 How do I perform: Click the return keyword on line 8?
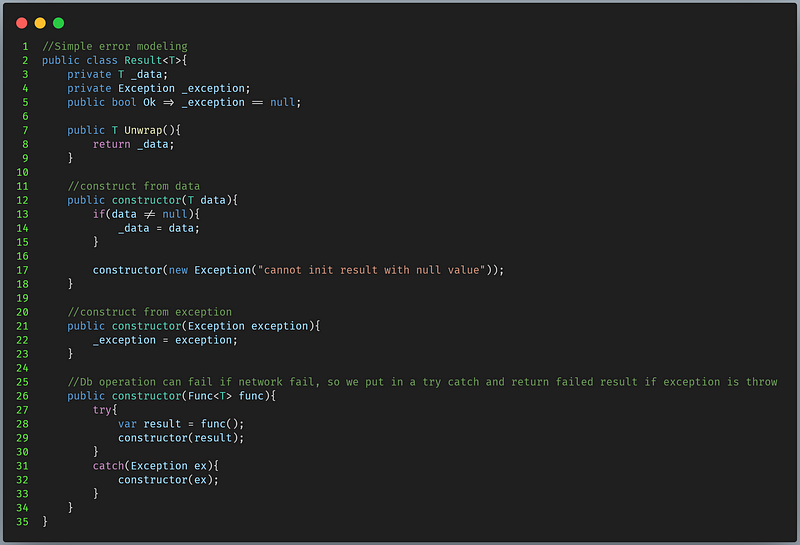point(111,144)
